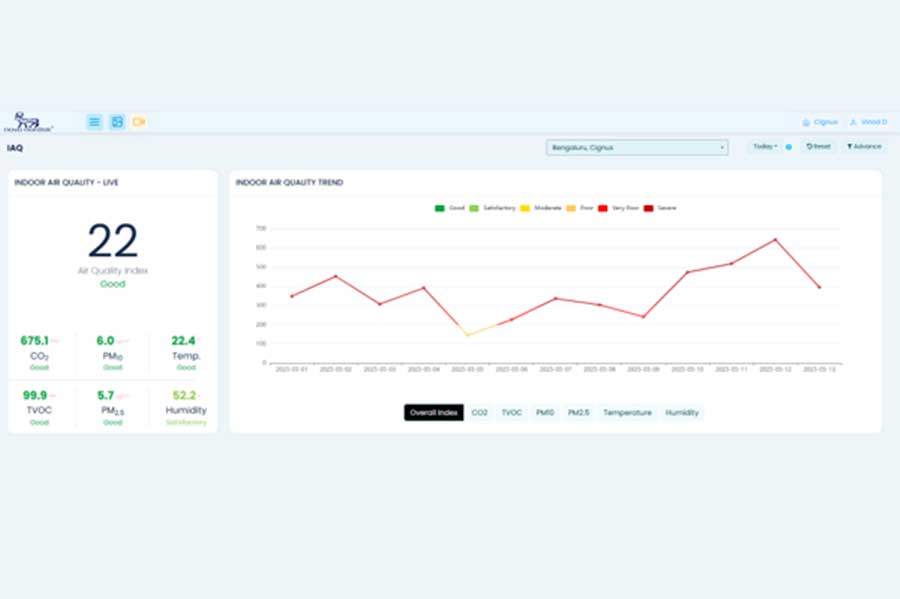Switch to the CO2 trend tab

[x=480, y=412]
